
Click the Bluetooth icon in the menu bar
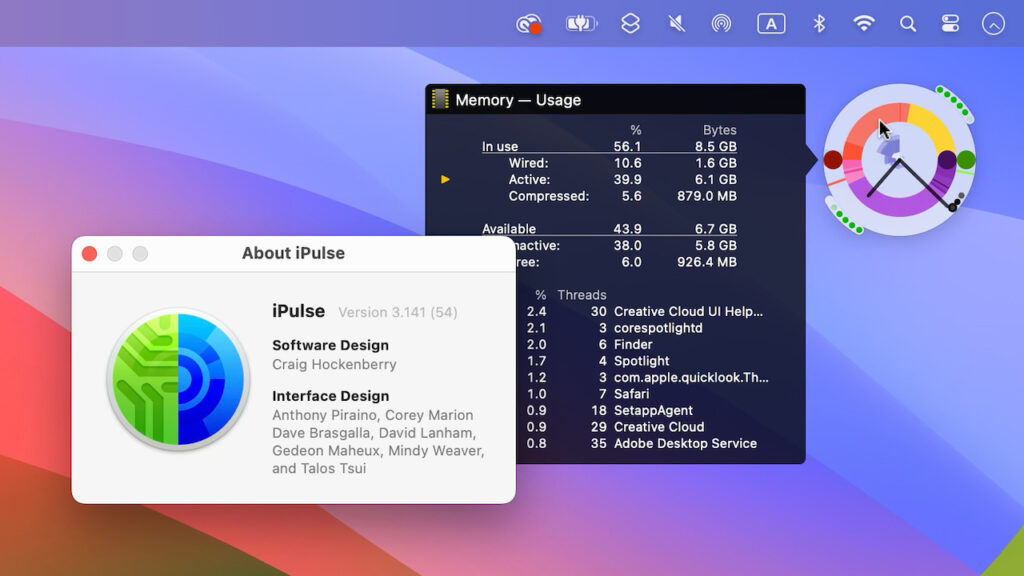[818, 23]
